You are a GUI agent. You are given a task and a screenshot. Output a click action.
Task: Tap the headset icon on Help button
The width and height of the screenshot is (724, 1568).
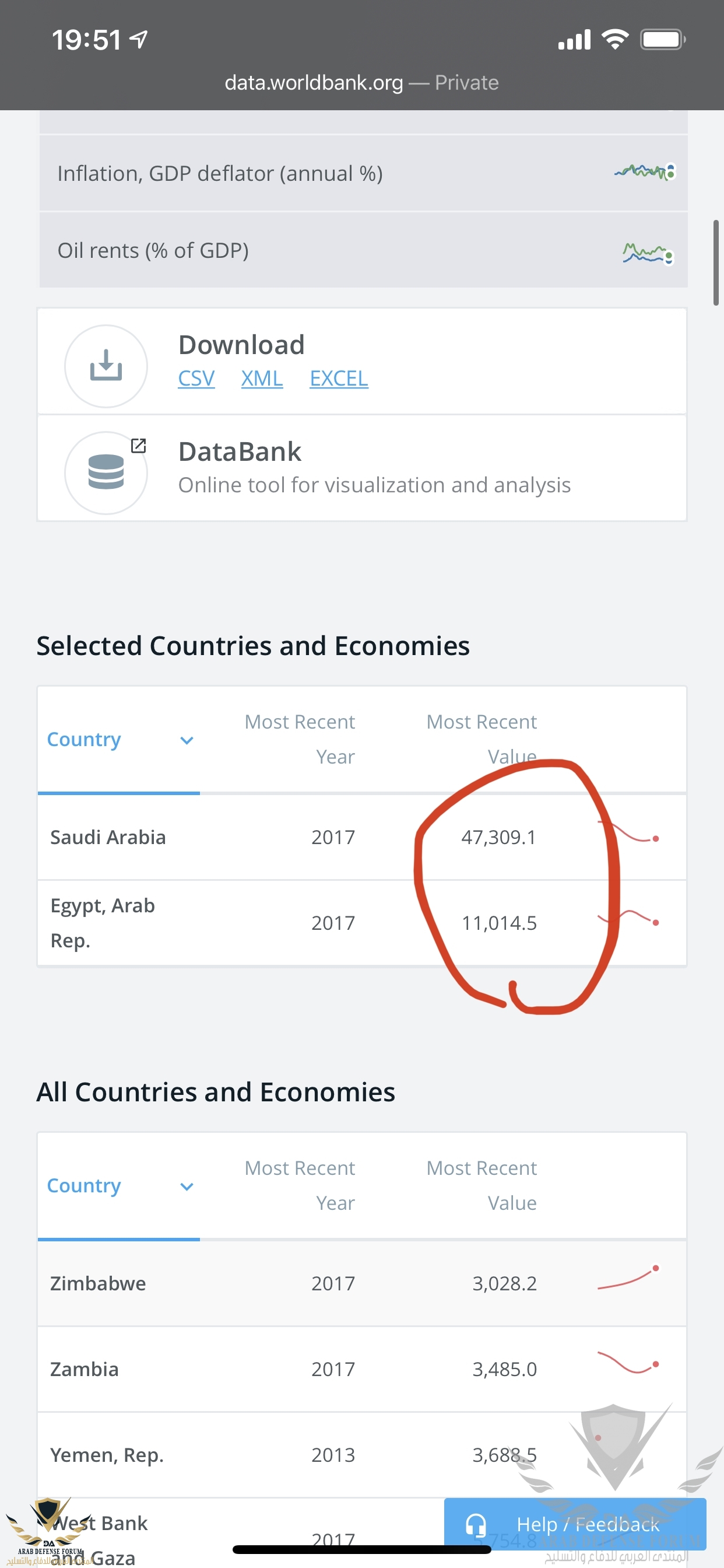click(475, 1525)
